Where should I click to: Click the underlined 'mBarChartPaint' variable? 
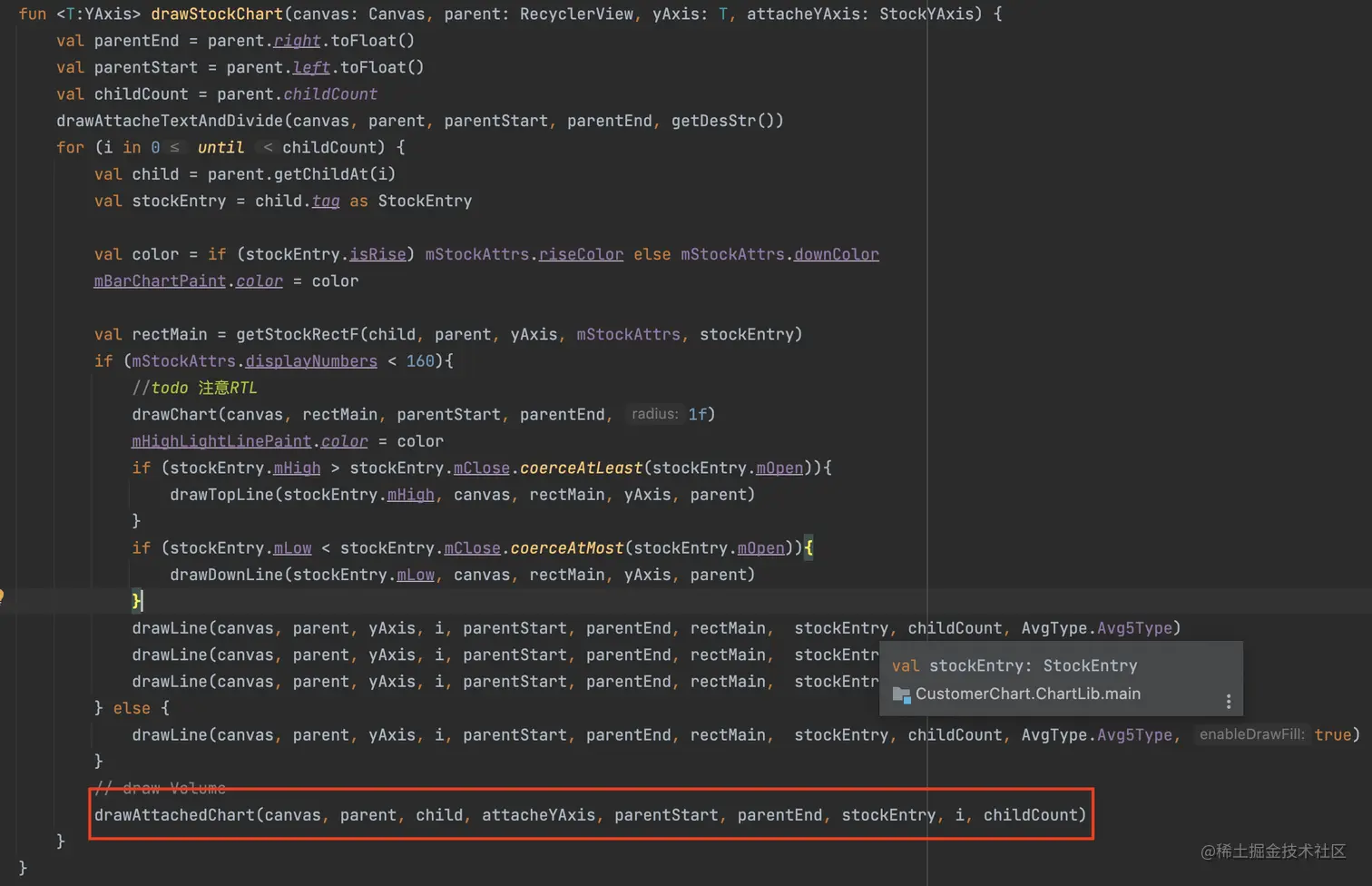[160, 281]
